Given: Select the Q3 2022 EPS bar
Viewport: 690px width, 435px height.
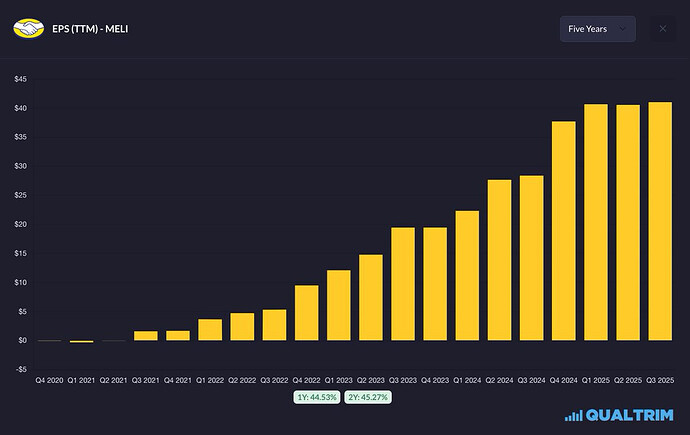Looking at the screenshot, I should (275, 325).
